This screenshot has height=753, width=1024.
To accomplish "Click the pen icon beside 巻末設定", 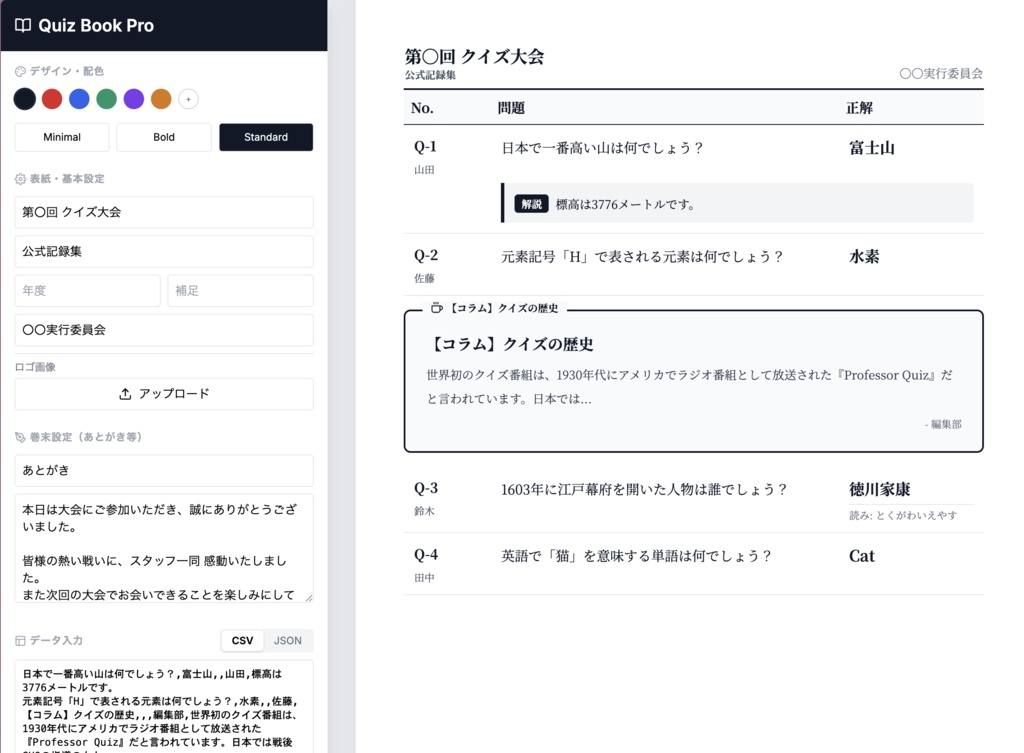I will click(18, 437).
